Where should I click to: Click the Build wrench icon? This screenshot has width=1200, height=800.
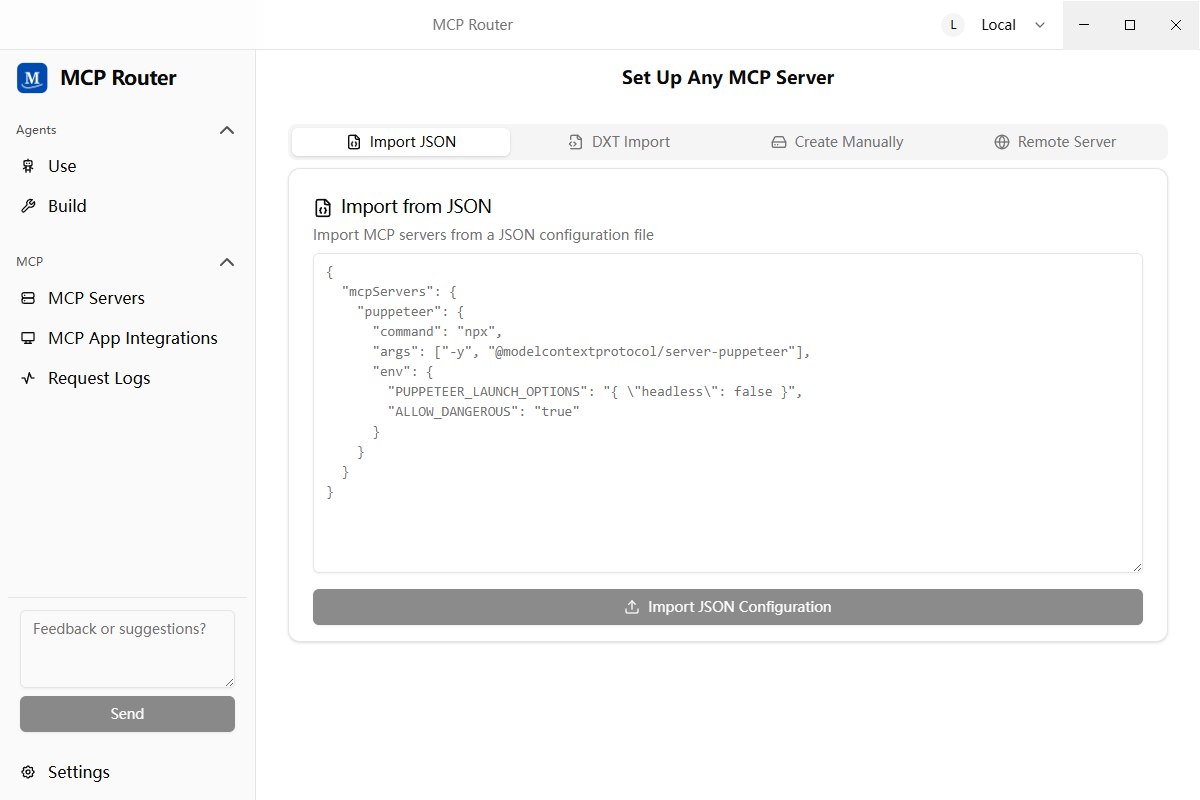(x=28, y=206)
